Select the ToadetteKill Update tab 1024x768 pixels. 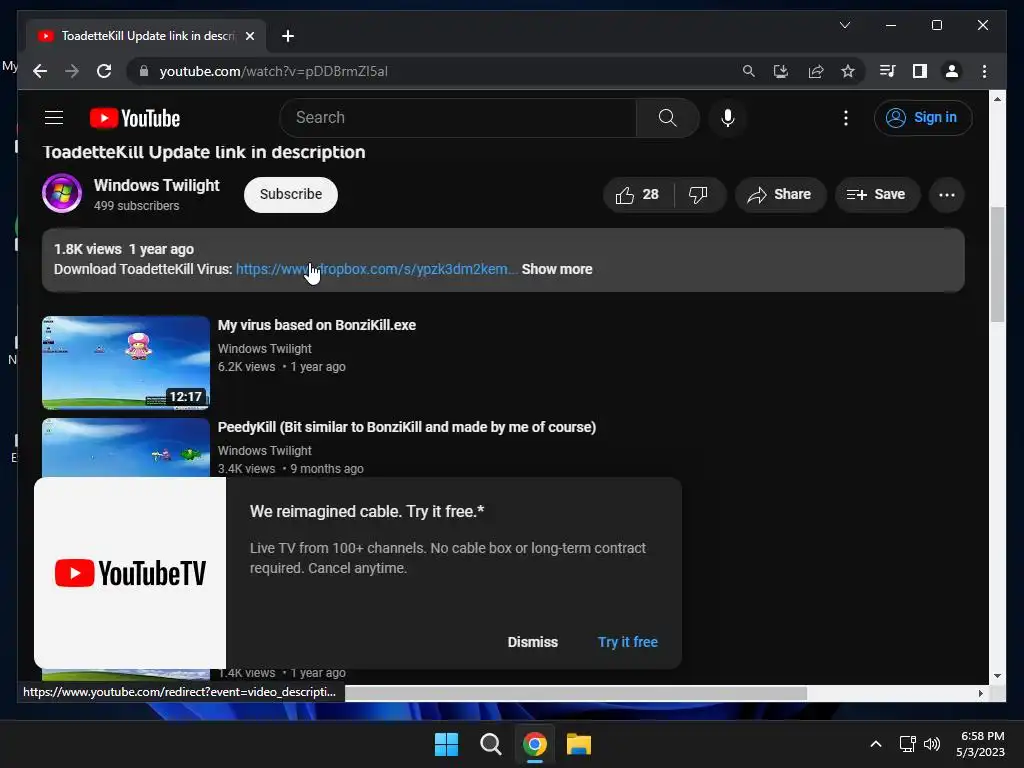pyautogui.click(x=146, y=36)
